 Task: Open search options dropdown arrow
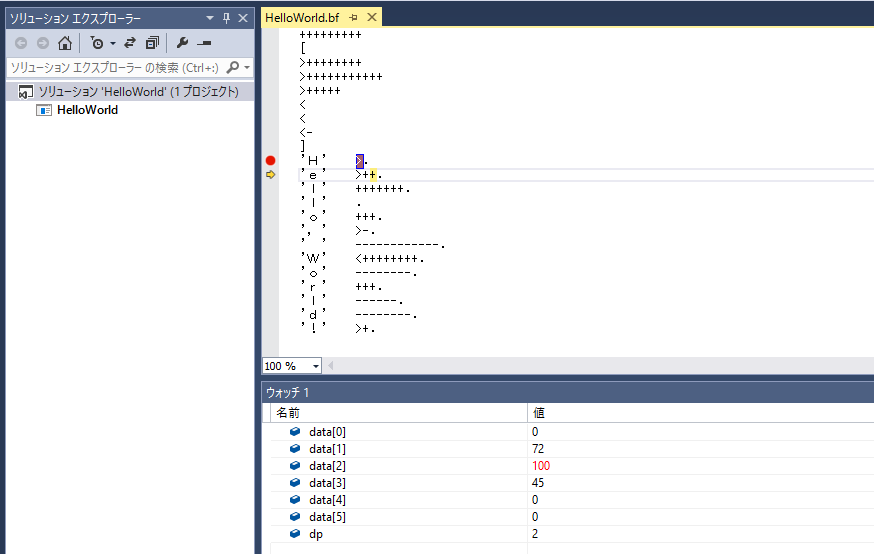pos(247,67)
